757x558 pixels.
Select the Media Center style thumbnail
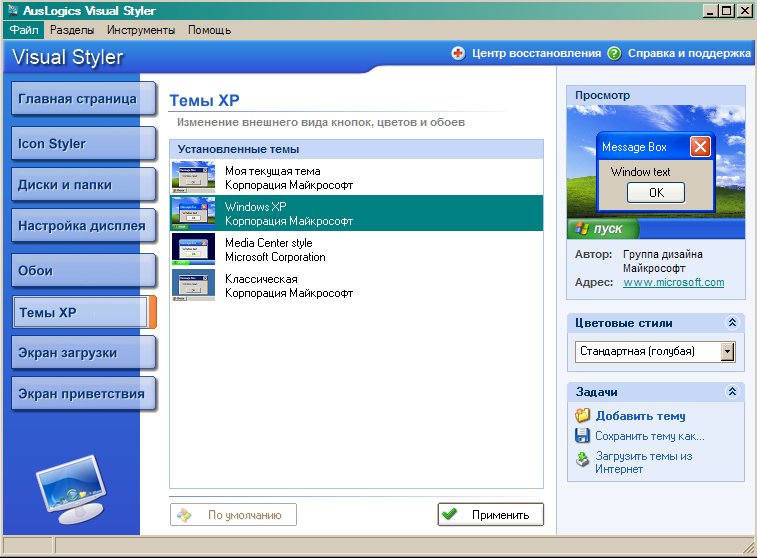tap(193, 249)
